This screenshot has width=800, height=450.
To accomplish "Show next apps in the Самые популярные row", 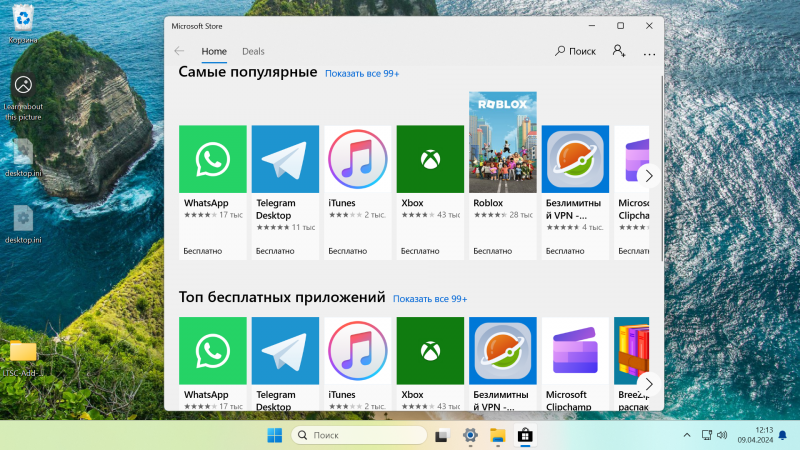I will (x=648, y=176).
